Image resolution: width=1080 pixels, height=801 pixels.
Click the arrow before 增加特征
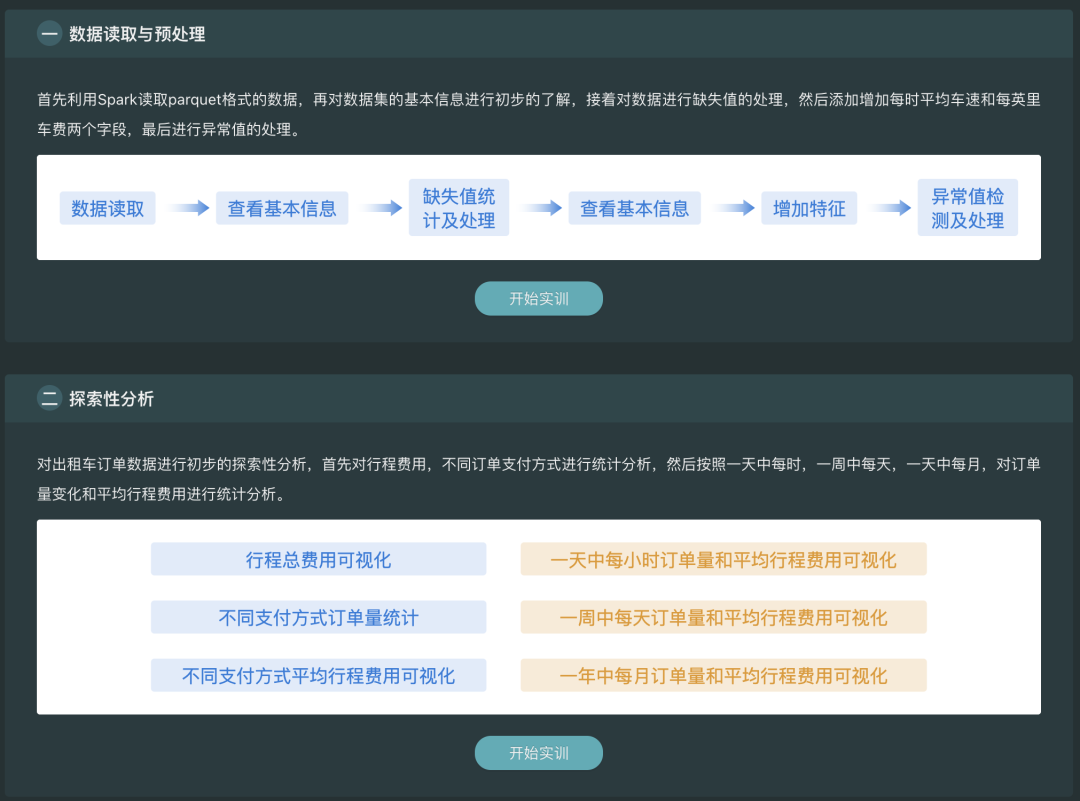734,208
